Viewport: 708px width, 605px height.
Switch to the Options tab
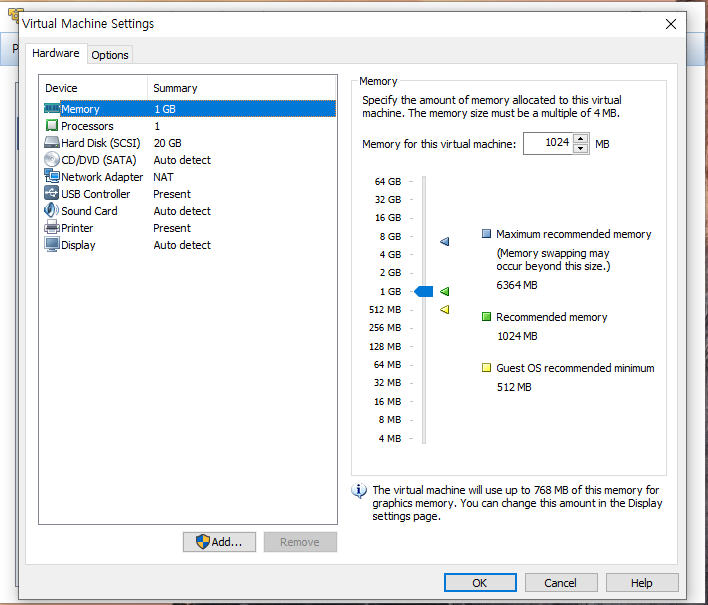click(110, 55)
